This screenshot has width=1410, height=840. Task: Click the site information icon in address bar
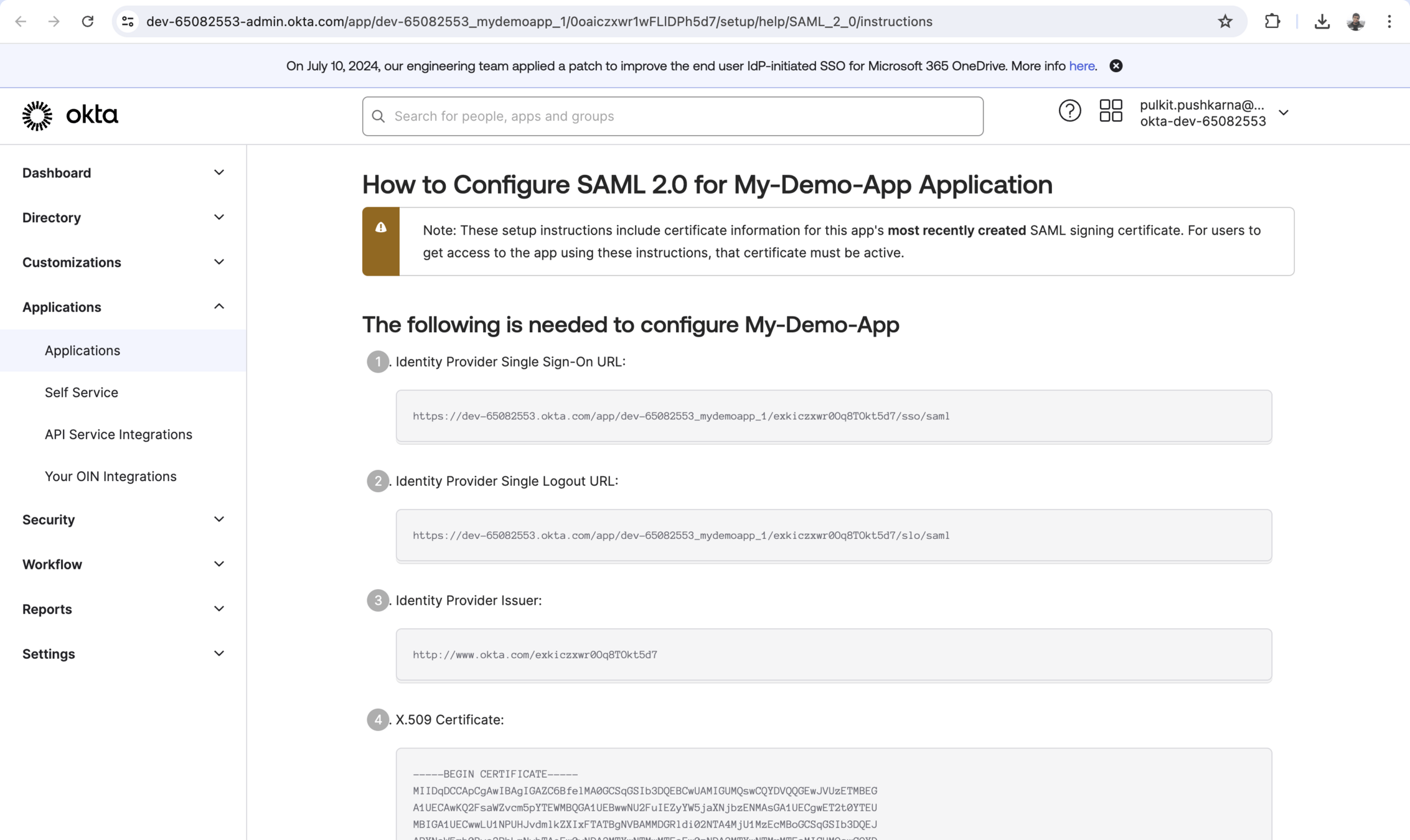[128, 22]
